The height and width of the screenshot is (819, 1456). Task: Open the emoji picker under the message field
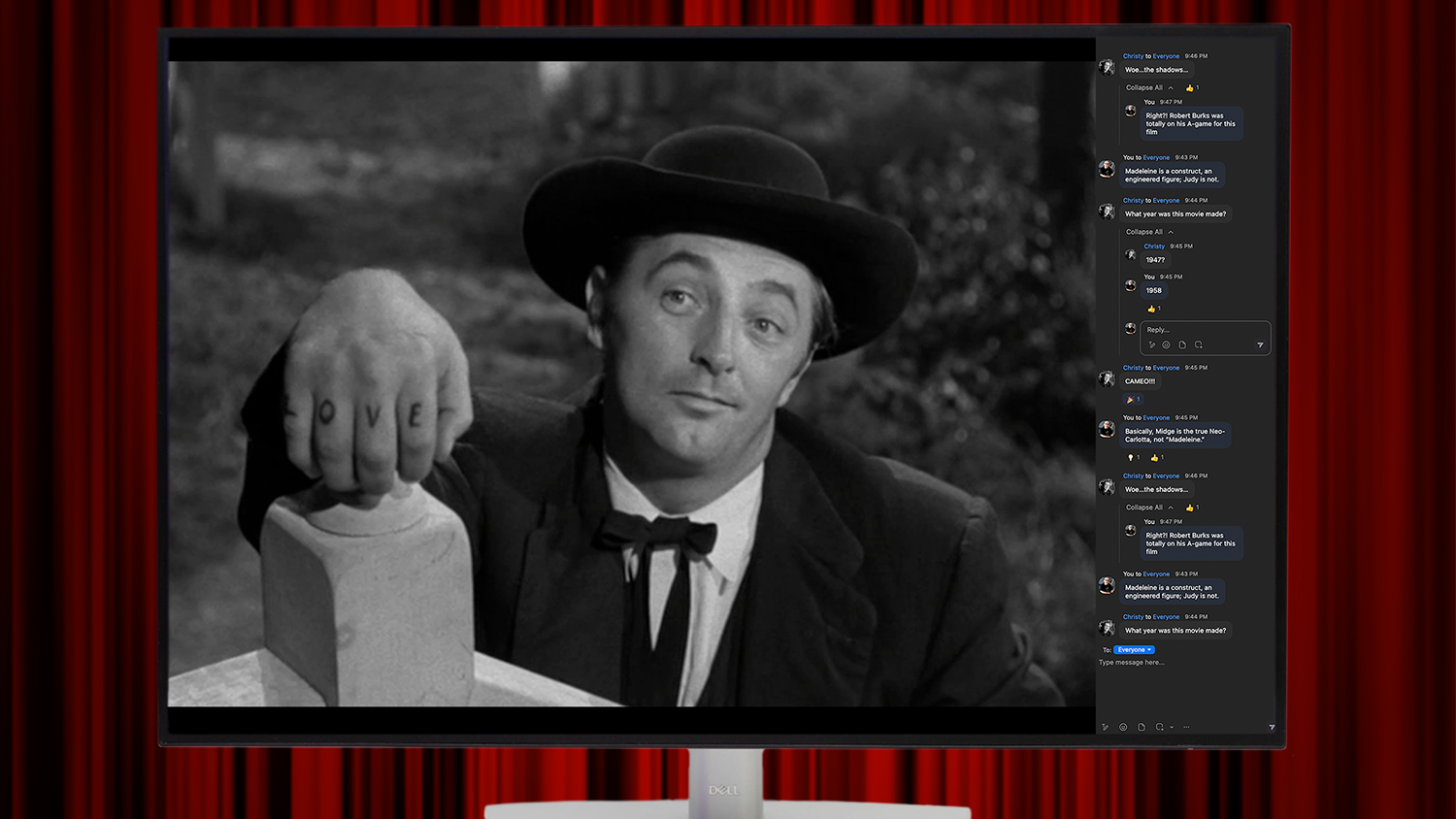click(1123, 727)
